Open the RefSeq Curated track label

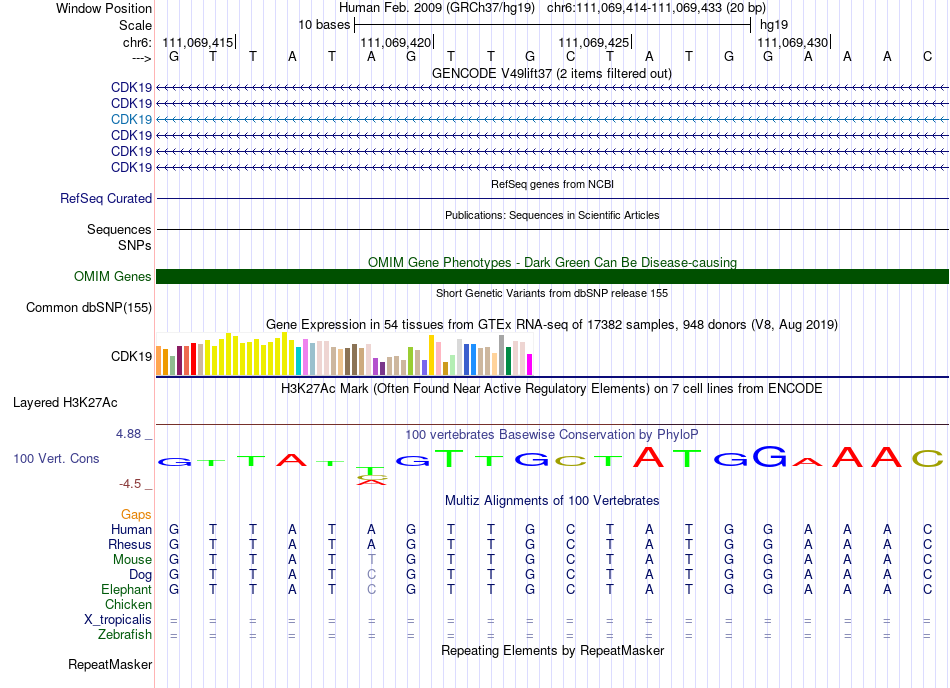(106, 198)
